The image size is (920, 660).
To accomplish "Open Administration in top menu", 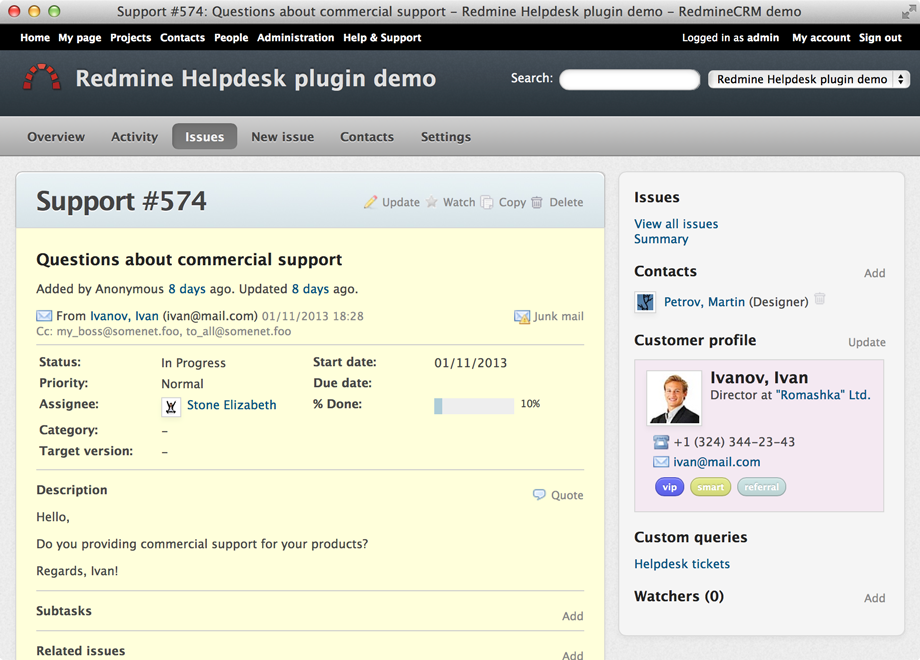I will click(295, 38).
